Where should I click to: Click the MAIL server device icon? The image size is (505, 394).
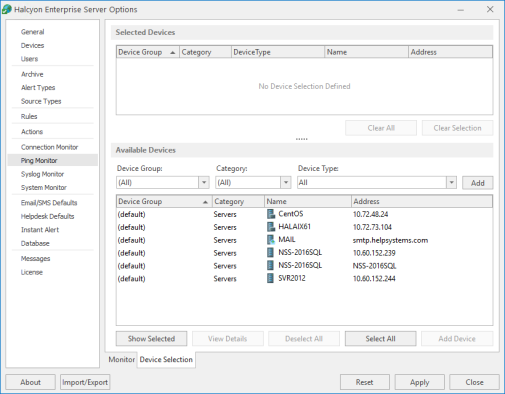[x=271, y=240]
